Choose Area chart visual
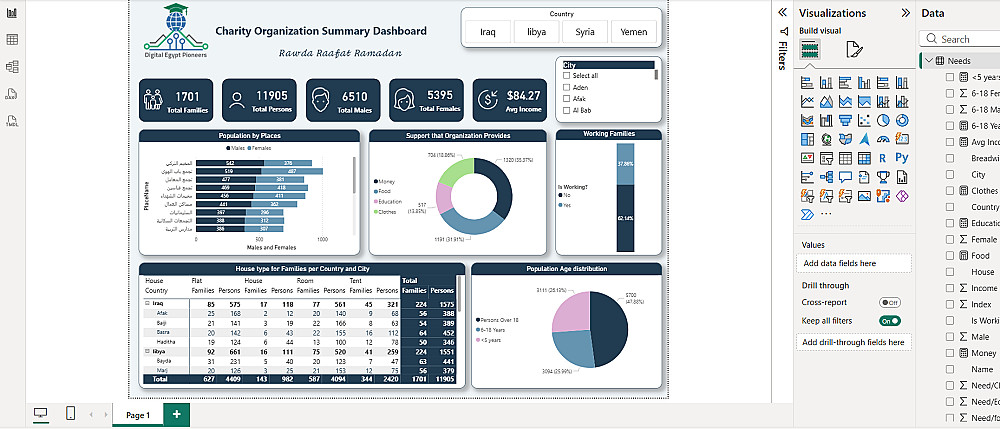Screen dimensions: 1000x429 click(826, 101)
